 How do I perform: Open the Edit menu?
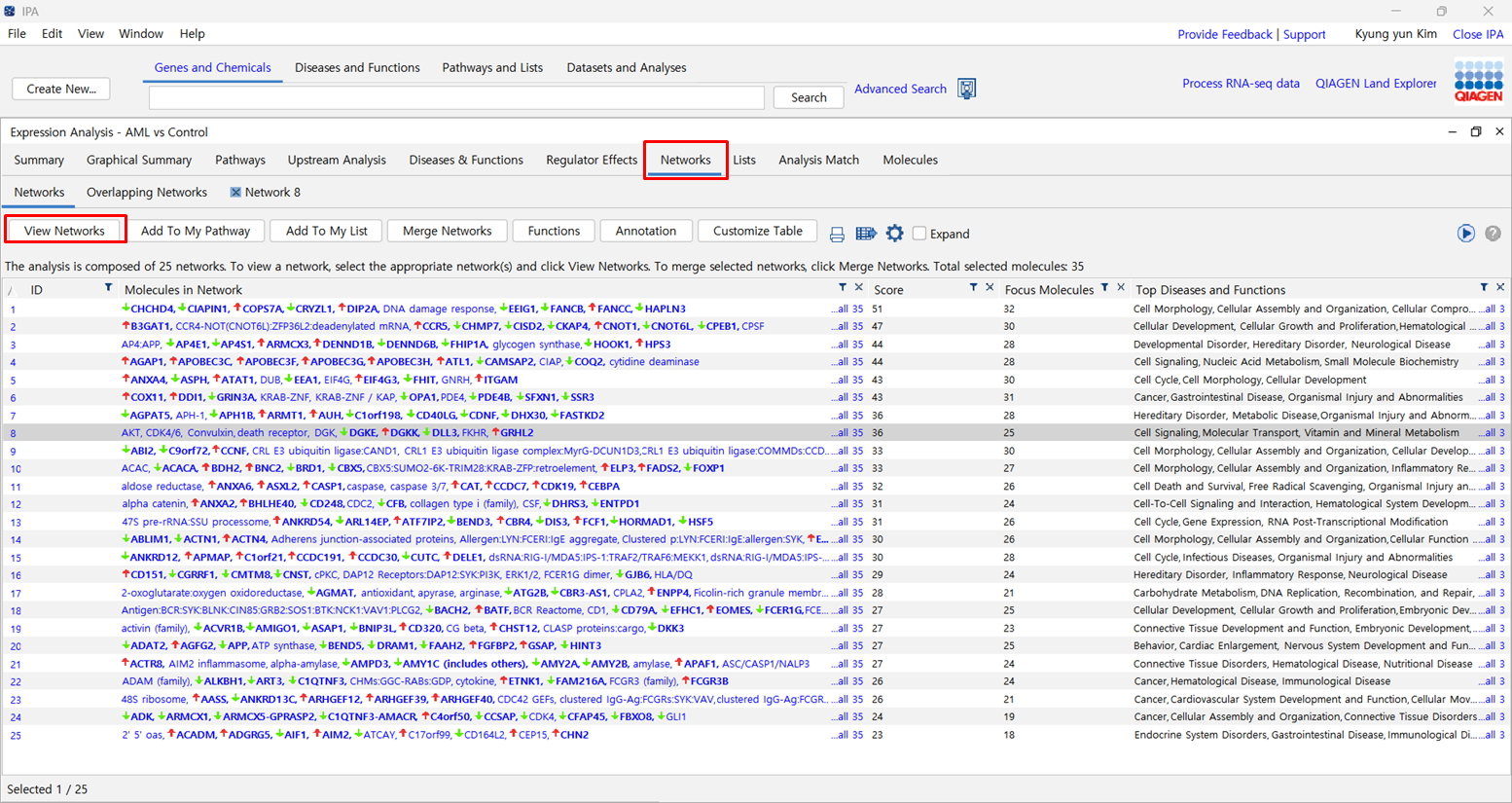[x=52, y=33]
